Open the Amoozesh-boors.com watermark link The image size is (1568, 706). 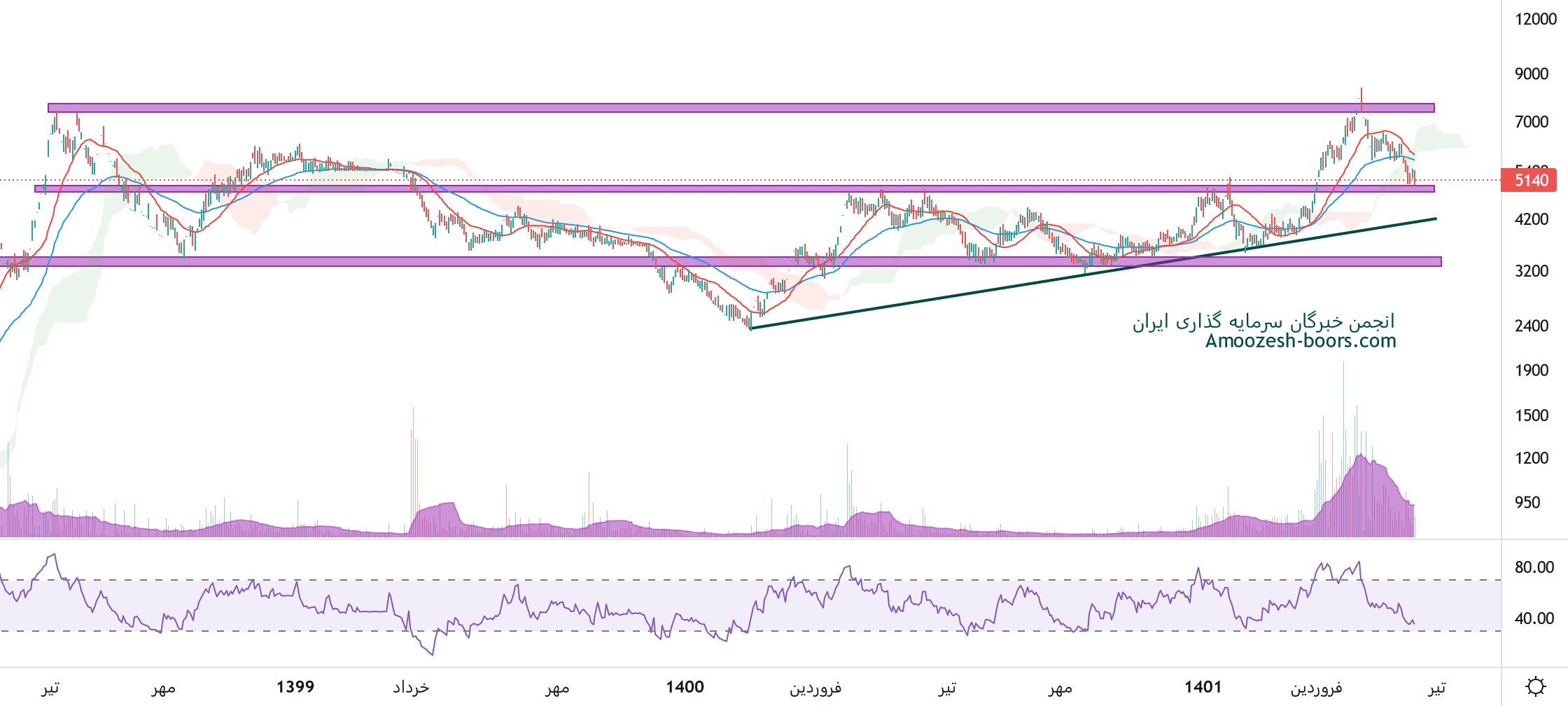[1301, 341]
